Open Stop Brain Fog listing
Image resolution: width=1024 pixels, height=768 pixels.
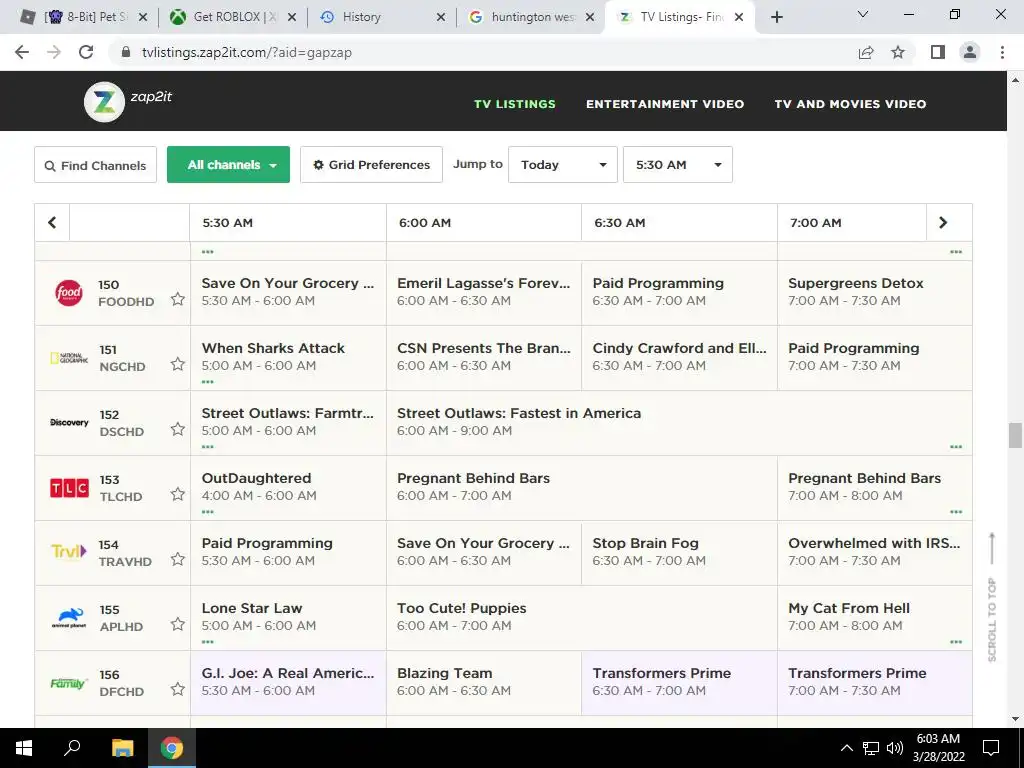click(679, 552)
